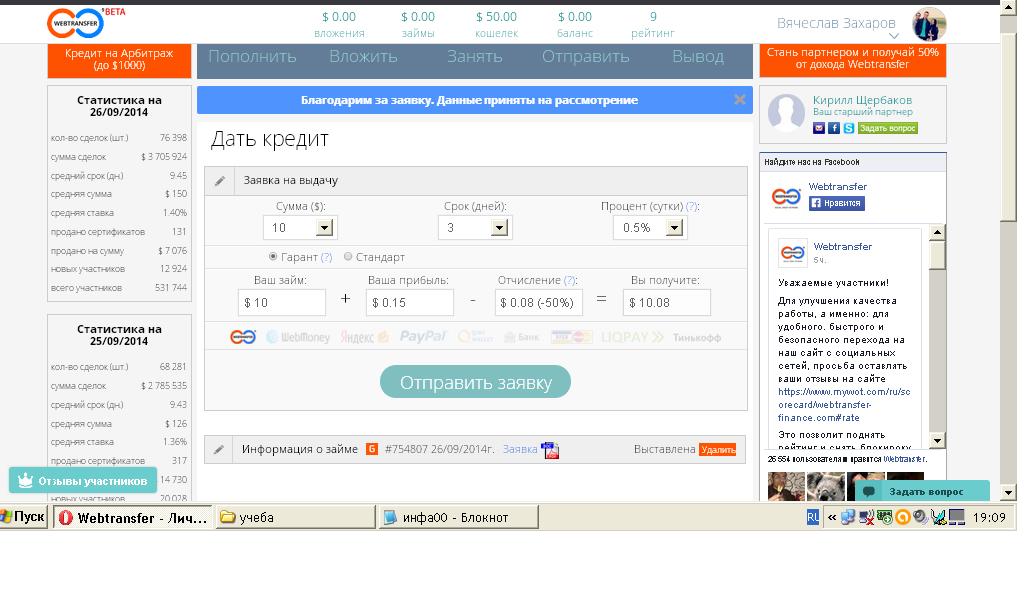Expand hidden tray icons with the « arrow
The height and width of the screenshot is (600, 1024).
tap(831, 518)
